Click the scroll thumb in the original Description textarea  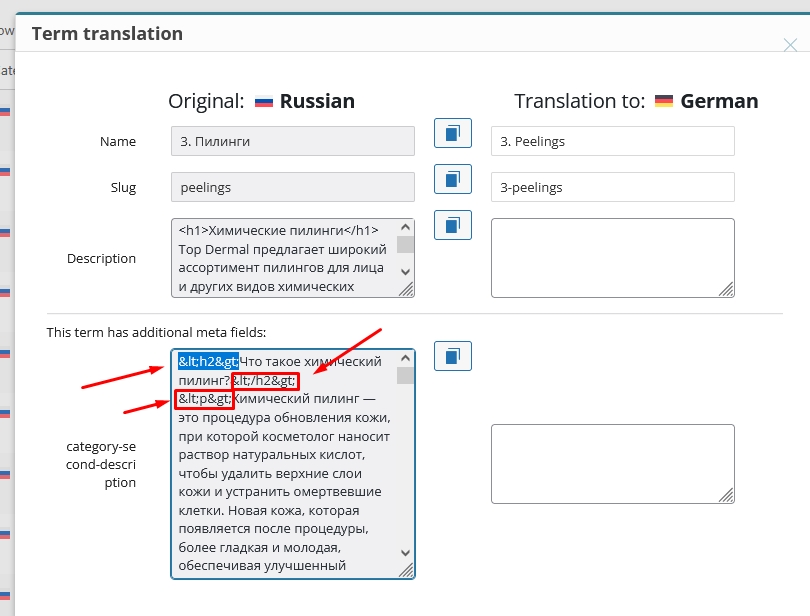(406, 244)
